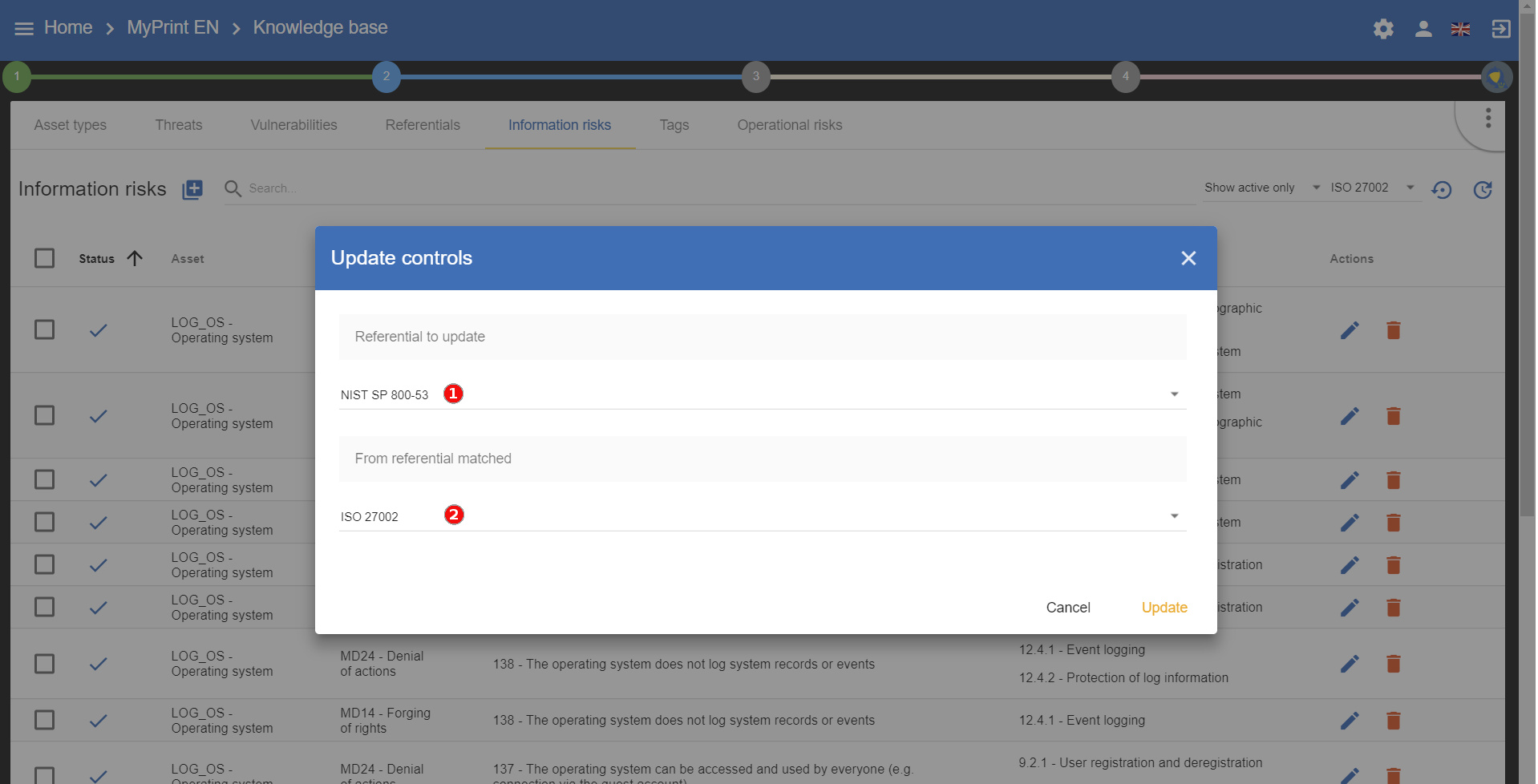Click the Update button in dialog

[x=1164, y=608]
